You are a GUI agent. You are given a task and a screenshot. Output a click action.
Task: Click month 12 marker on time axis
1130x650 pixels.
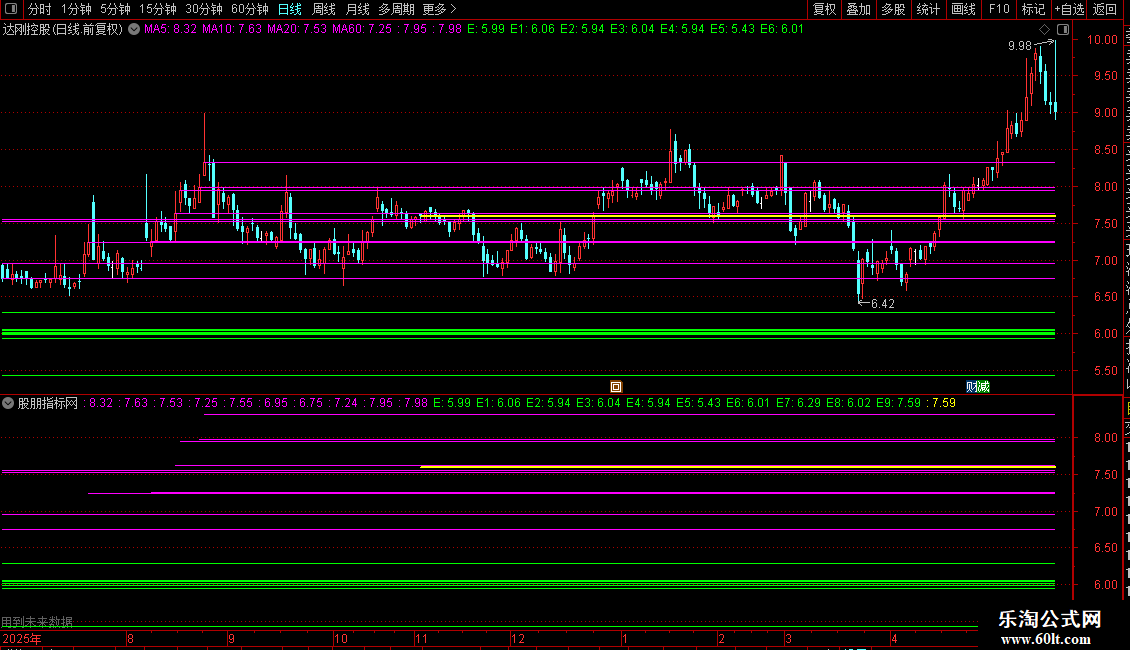click(517, 638)
